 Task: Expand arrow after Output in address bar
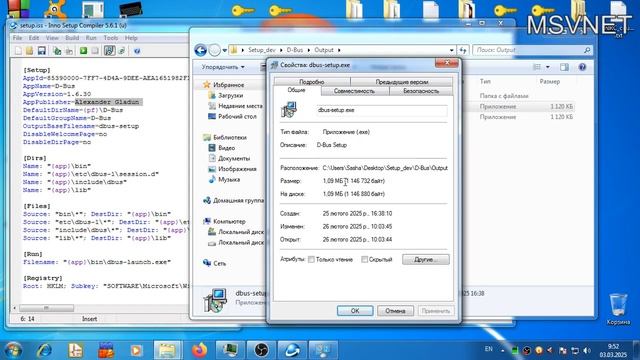(339, 50)
